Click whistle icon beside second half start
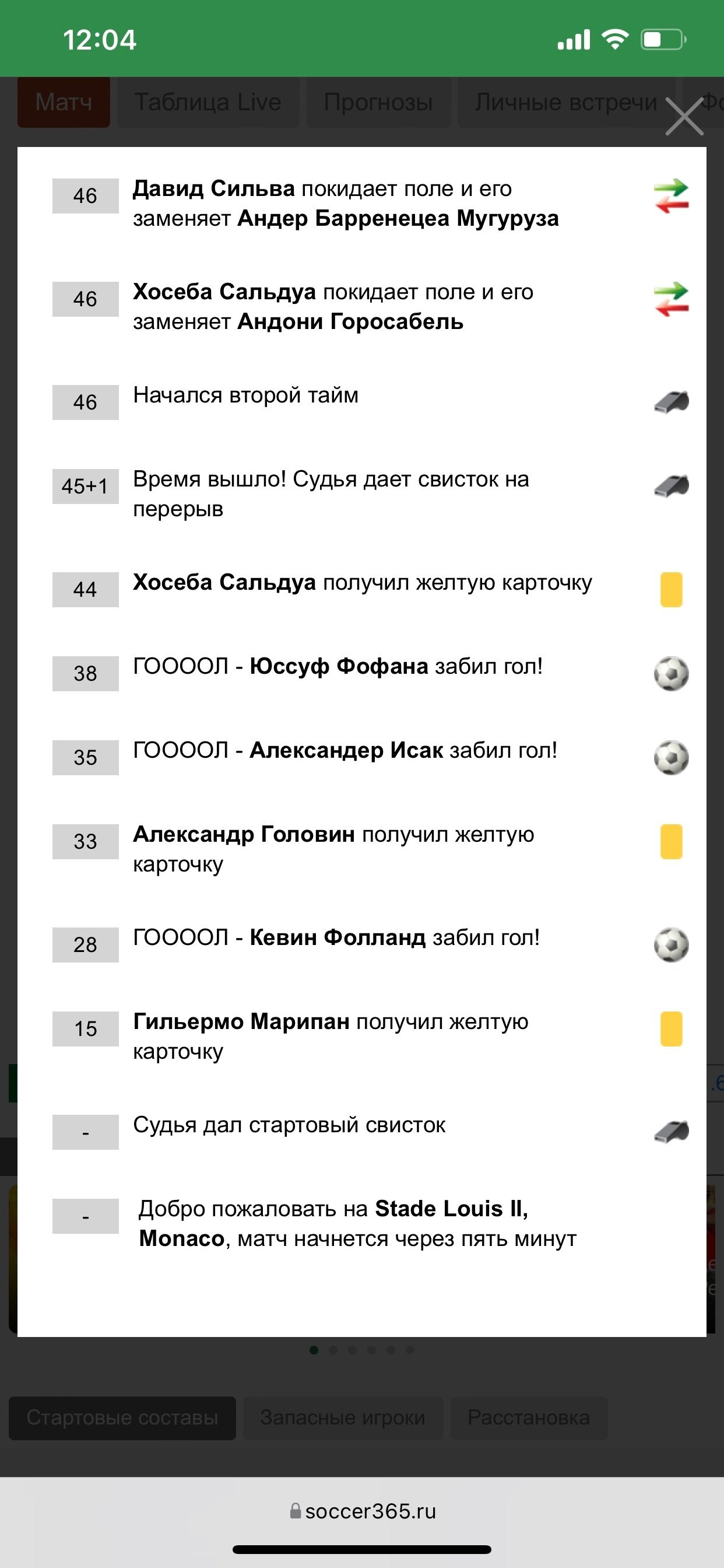Viewport: 724px width, 1568px height. [x=671, y=402]
